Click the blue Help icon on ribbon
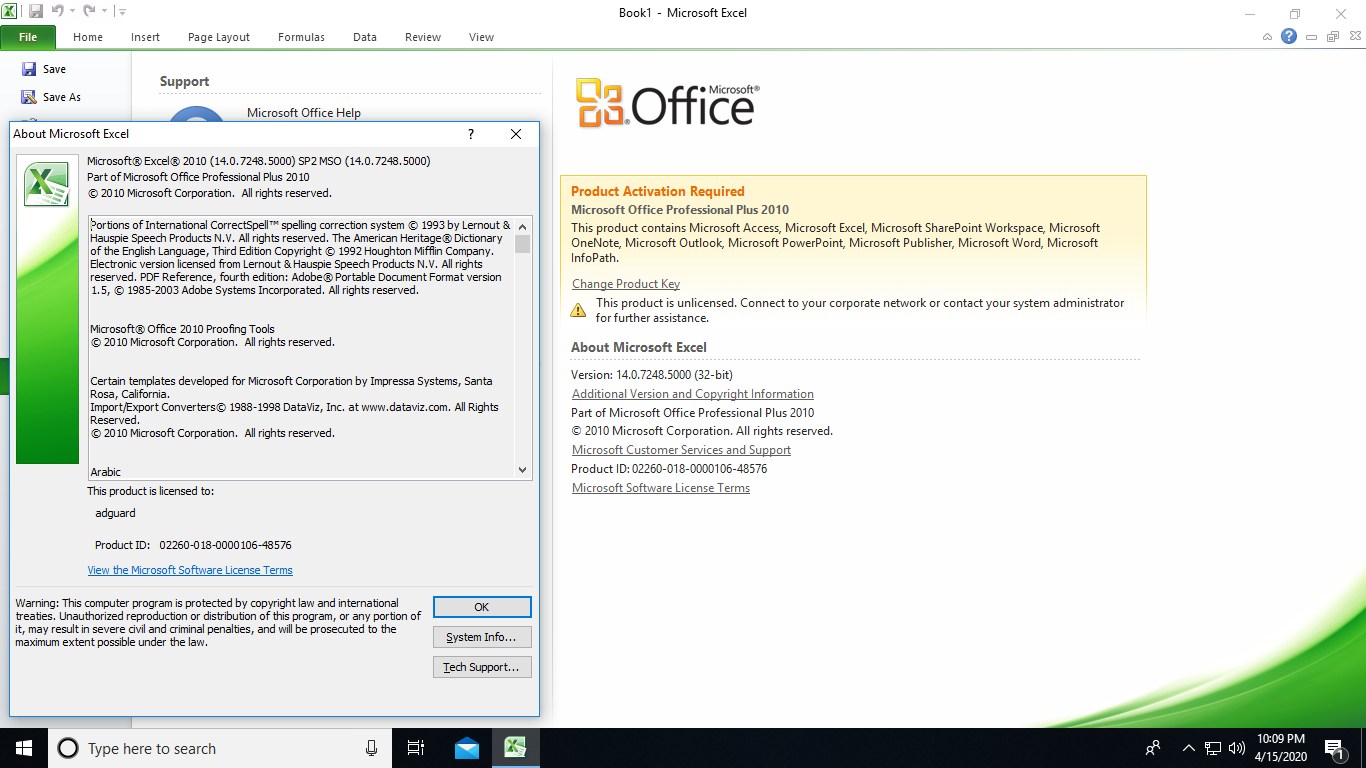 [1289, 36]
